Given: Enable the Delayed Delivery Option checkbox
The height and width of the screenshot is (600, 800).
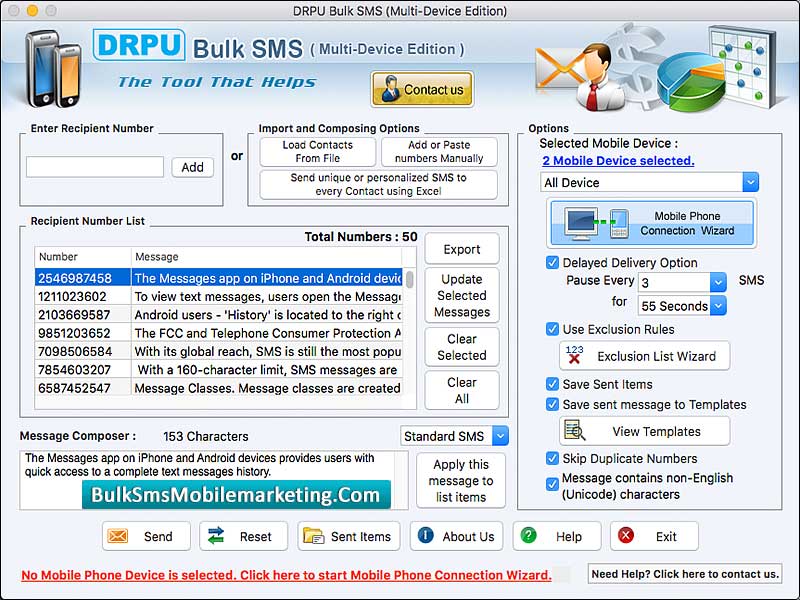Looking at the screenshot, I should tap(552, 262).
